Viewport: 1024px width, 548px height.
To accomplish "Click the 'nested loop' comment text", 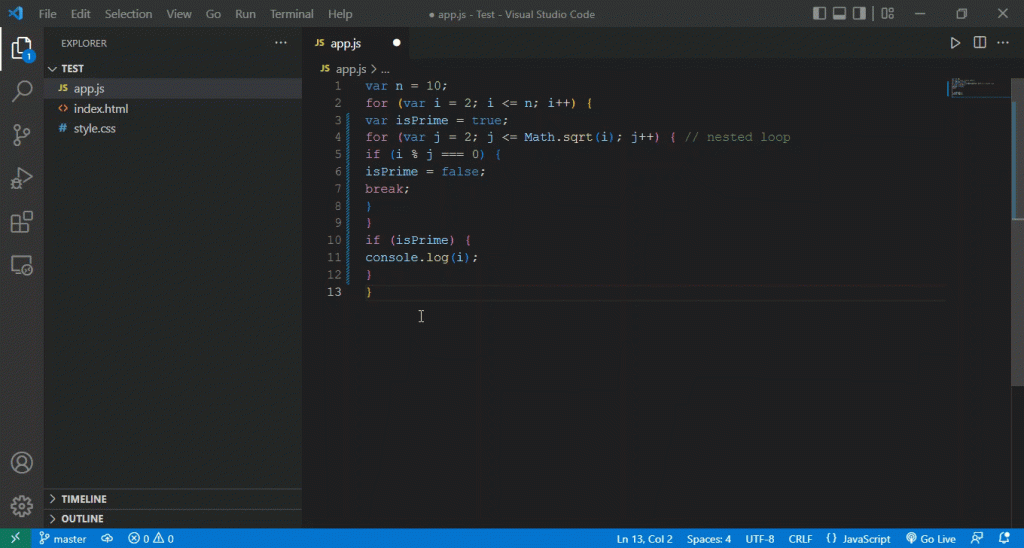I will click(x=748, y=137).
